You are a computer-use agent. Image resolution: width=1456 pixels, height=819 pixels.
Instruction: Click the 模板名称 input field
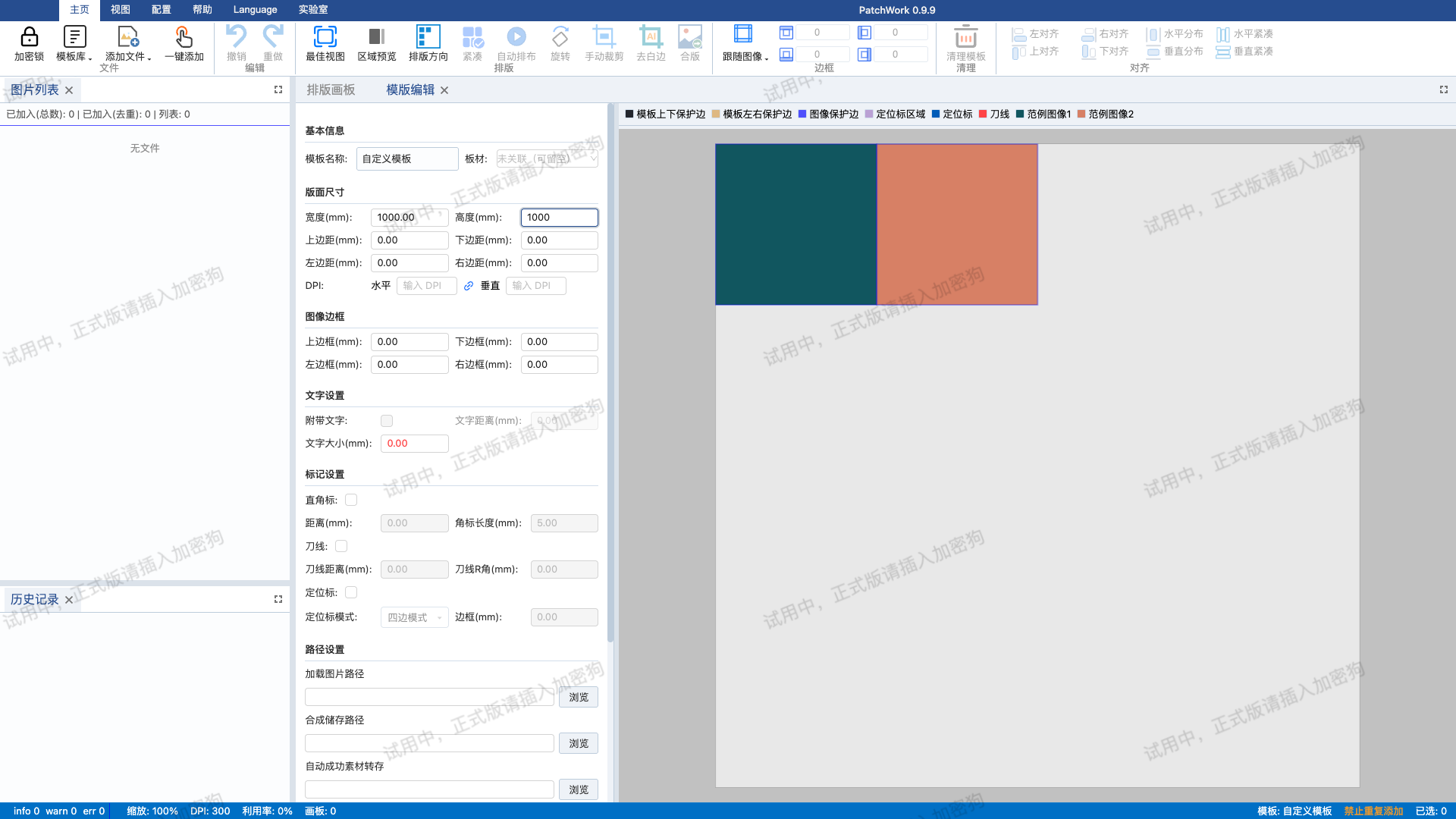coord(407,158)
